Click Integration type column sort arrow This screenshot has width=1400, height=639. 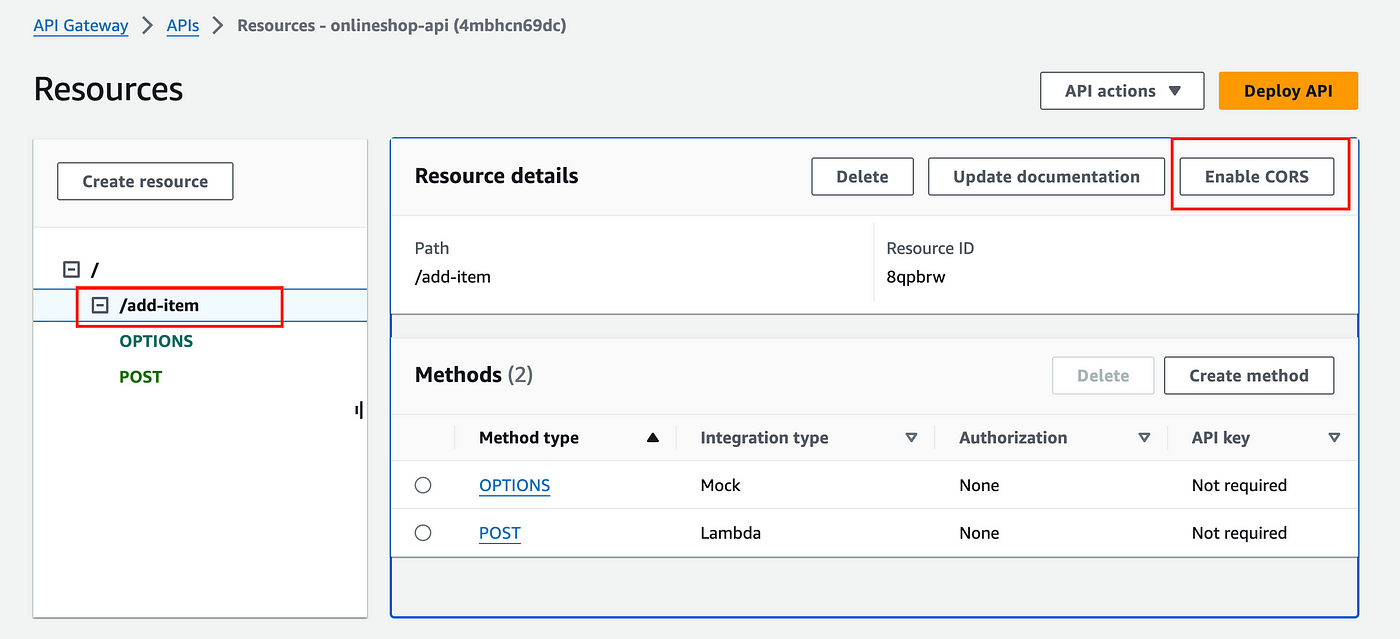click(x=911, y=438)
